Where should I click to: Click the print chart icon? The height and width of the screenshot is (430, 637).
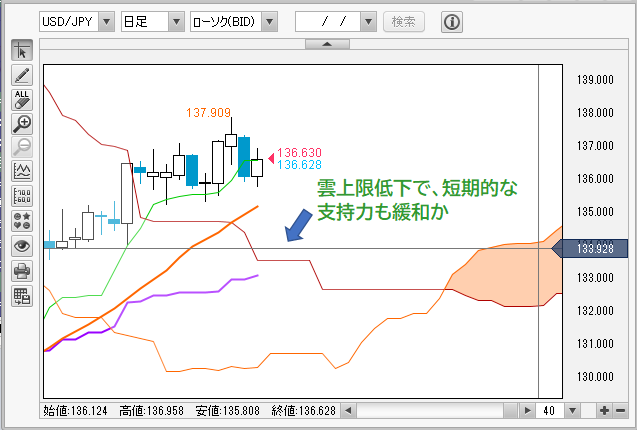click(22, 271)
